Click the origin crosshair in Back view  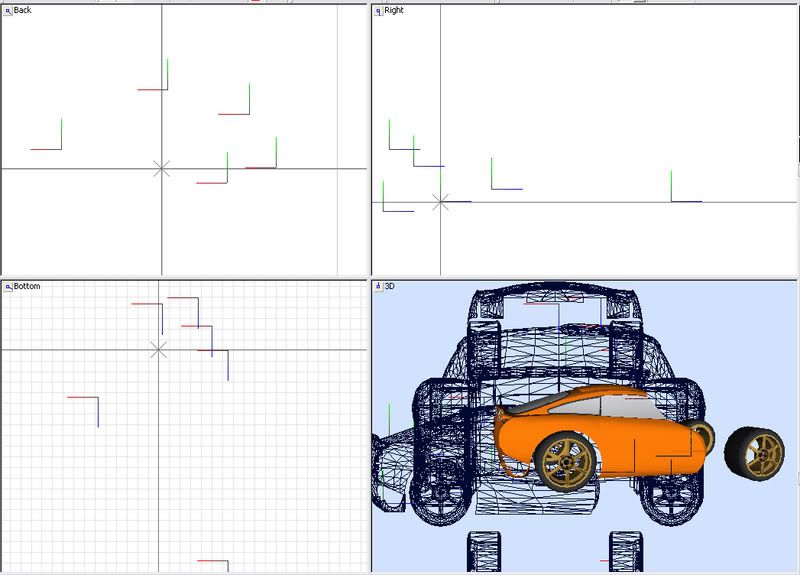[x=161, y=168]
